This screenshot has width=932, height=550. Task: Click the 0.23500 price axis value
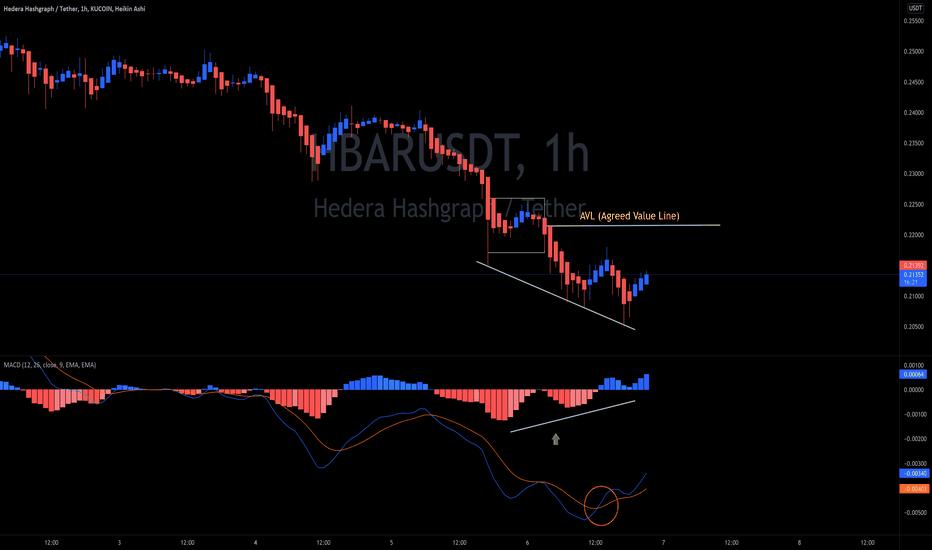(x=914, y=143)
